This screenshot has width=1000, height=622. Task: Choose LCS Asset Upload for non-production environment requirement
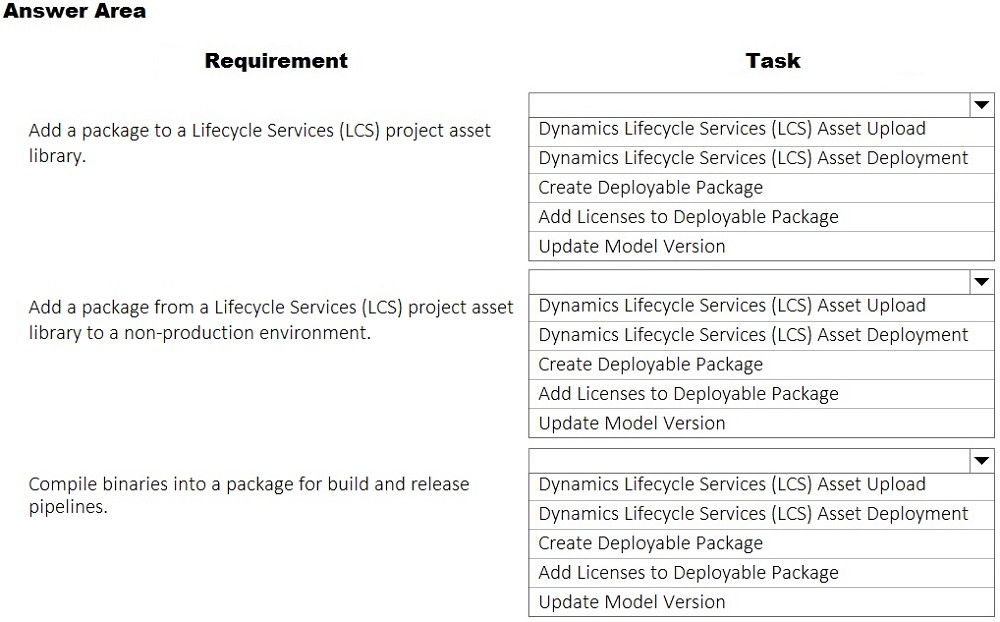tap(732, 306)
